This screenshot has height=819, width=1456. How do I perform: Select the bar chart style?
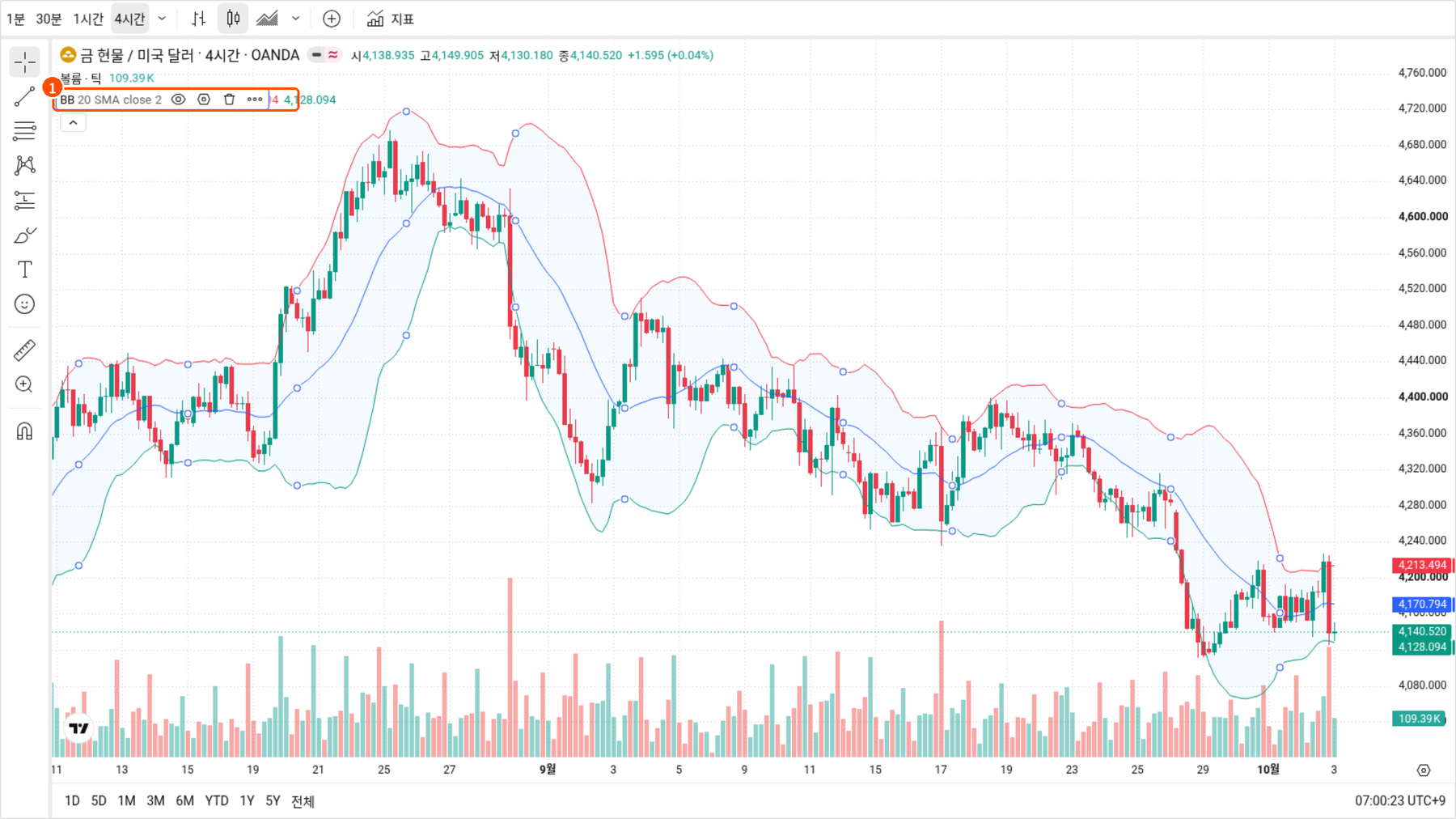click(199, 19)
